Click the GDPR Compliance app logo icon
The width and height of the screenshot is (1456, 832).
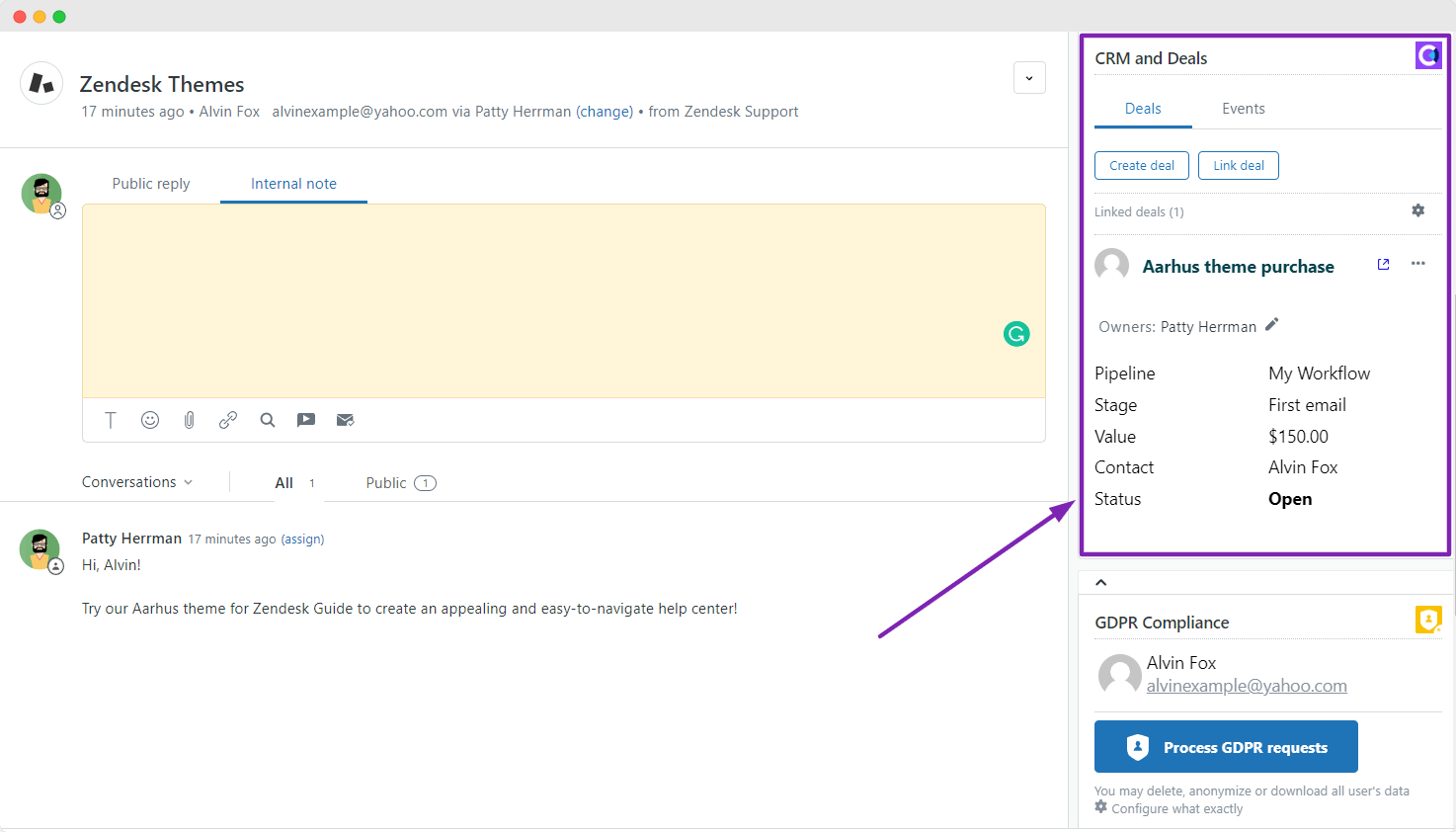tap(1428, 620)
